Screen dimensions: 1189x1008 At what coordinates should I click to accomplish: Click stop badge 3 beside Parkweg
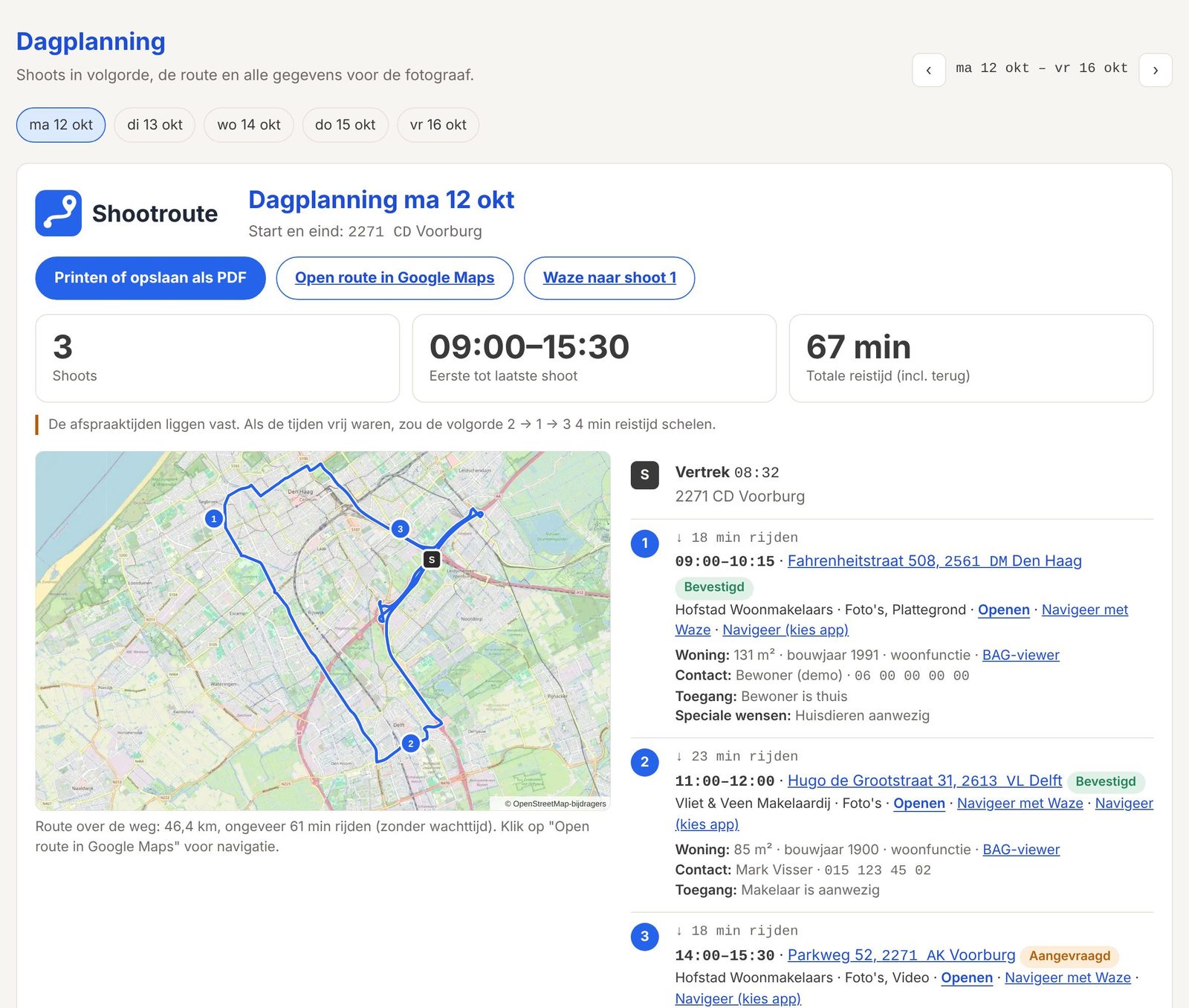[x=644, y=937]
